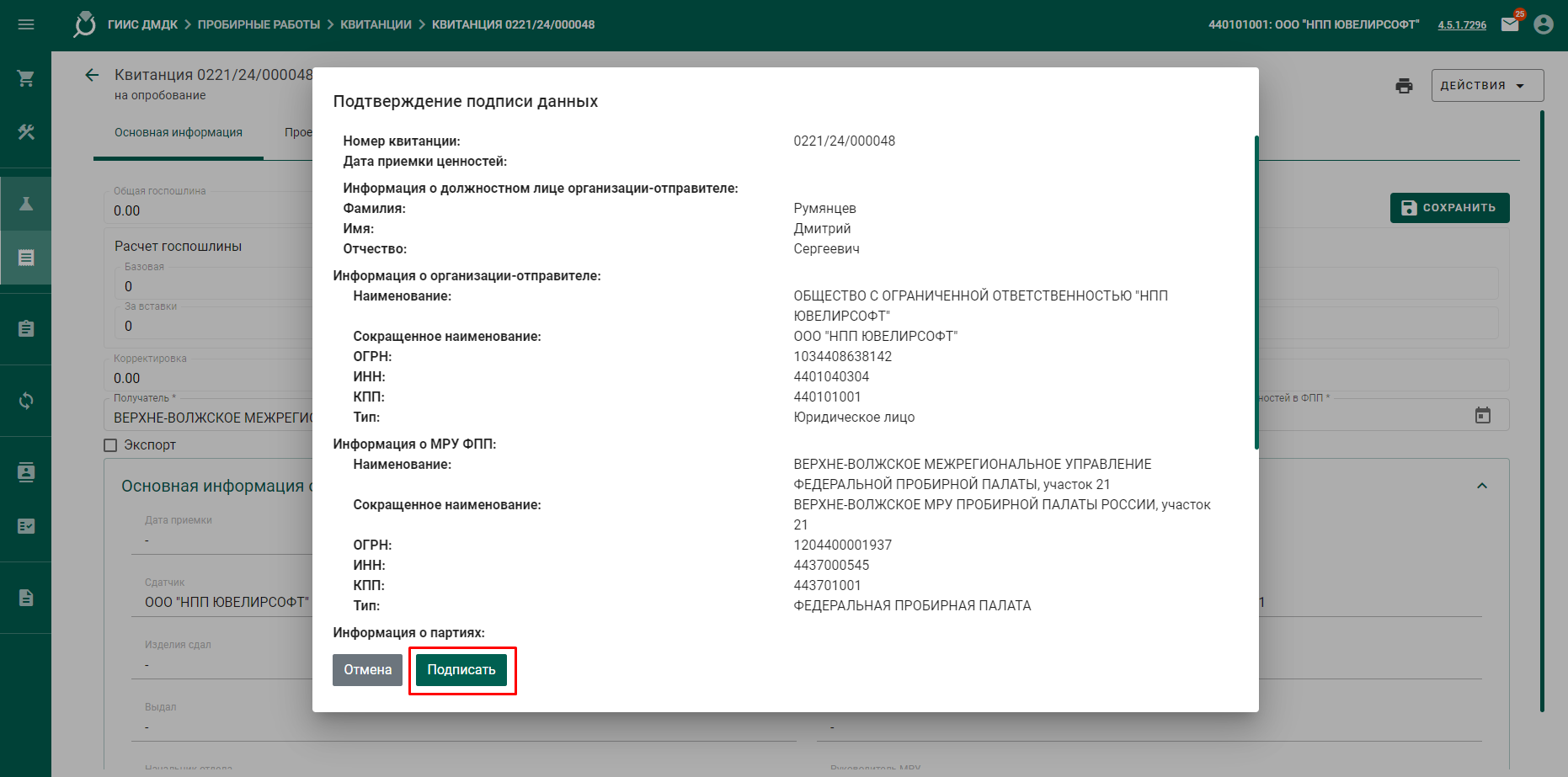Select type text Юридическое лицо
The height and width of the screenshot is (777, 1568).
[854, 417]
